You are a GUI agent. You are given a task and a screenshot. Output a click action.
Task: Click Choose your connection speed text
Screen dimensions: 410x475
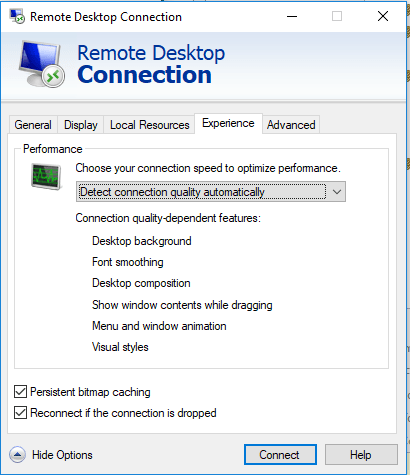pyautogui.click(x=208, y=168)
